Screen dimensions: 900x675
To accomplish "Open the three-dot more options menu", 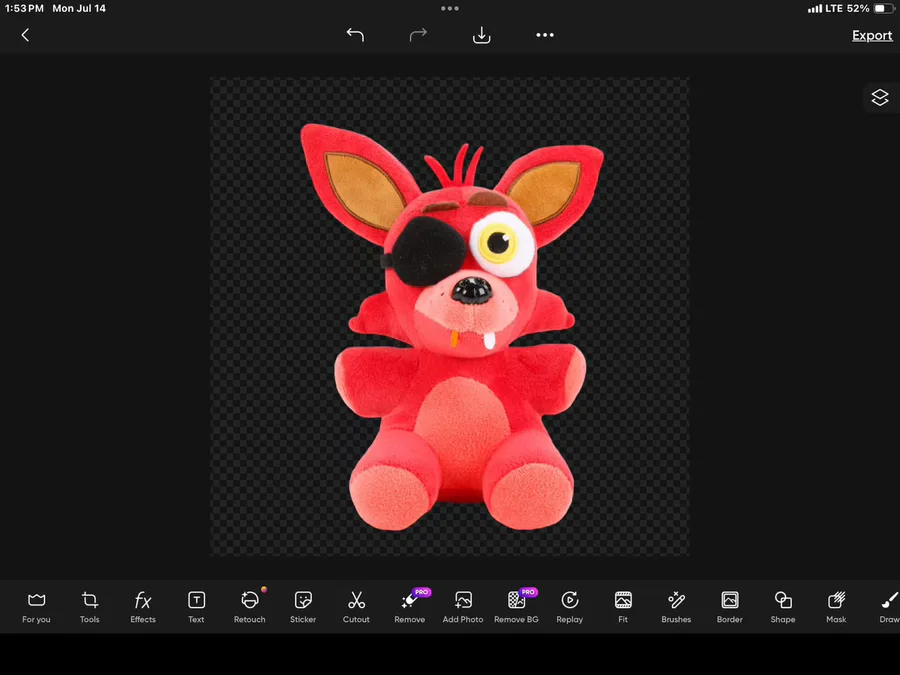I will pyautogui.click(x=545, y=35).
